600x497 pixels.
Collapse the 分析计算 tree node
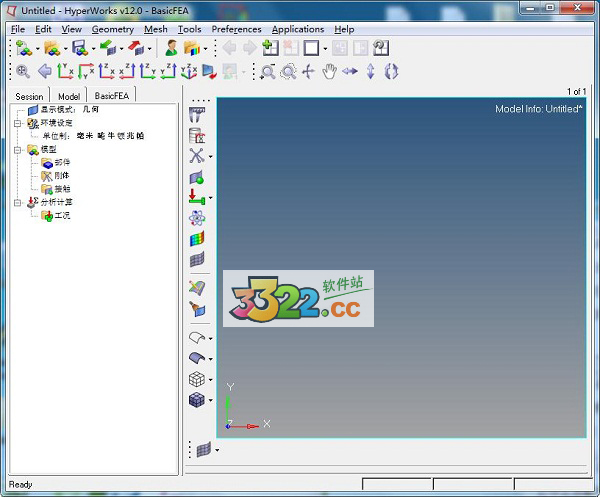[17, 202]
